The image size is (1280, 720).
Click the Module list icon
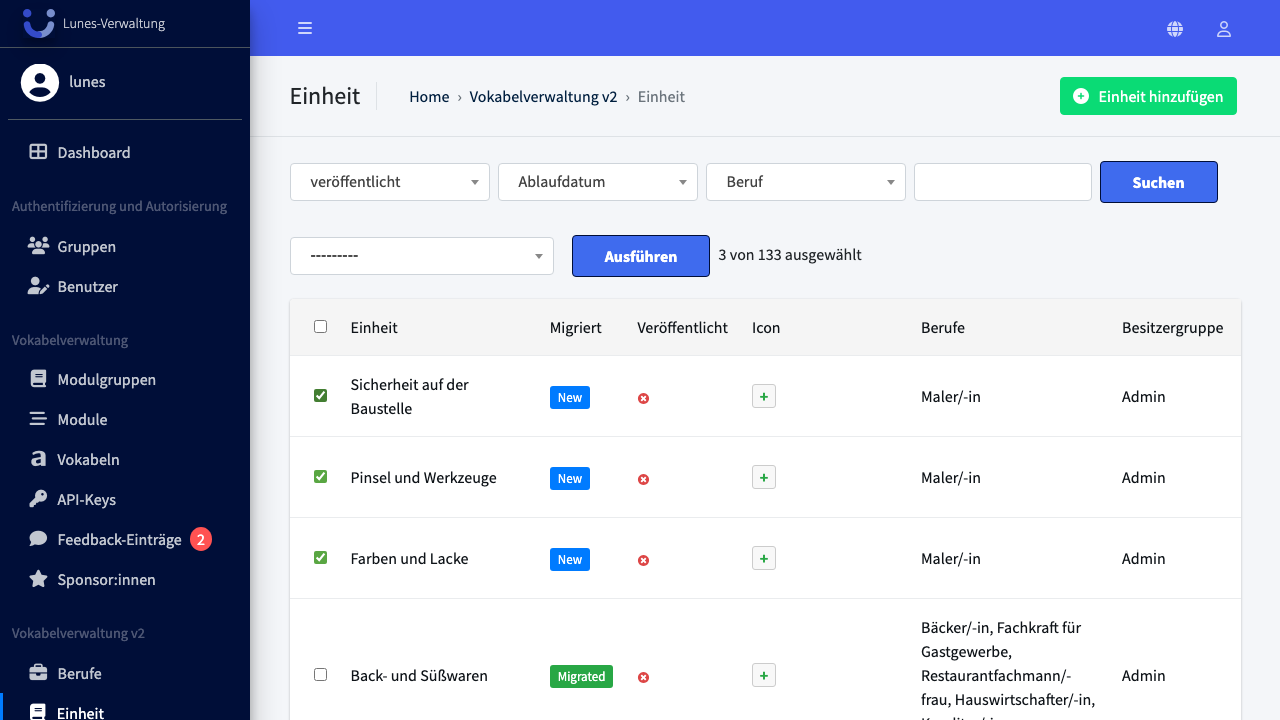(38, 419)
